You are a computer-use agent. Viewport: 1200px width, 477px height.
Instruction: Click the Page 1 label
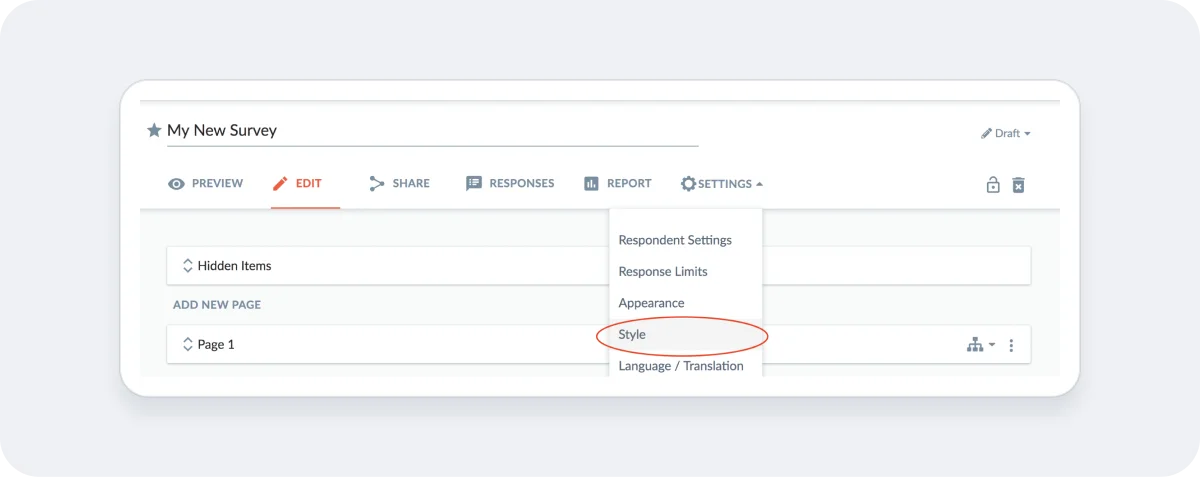pos(216,344)
